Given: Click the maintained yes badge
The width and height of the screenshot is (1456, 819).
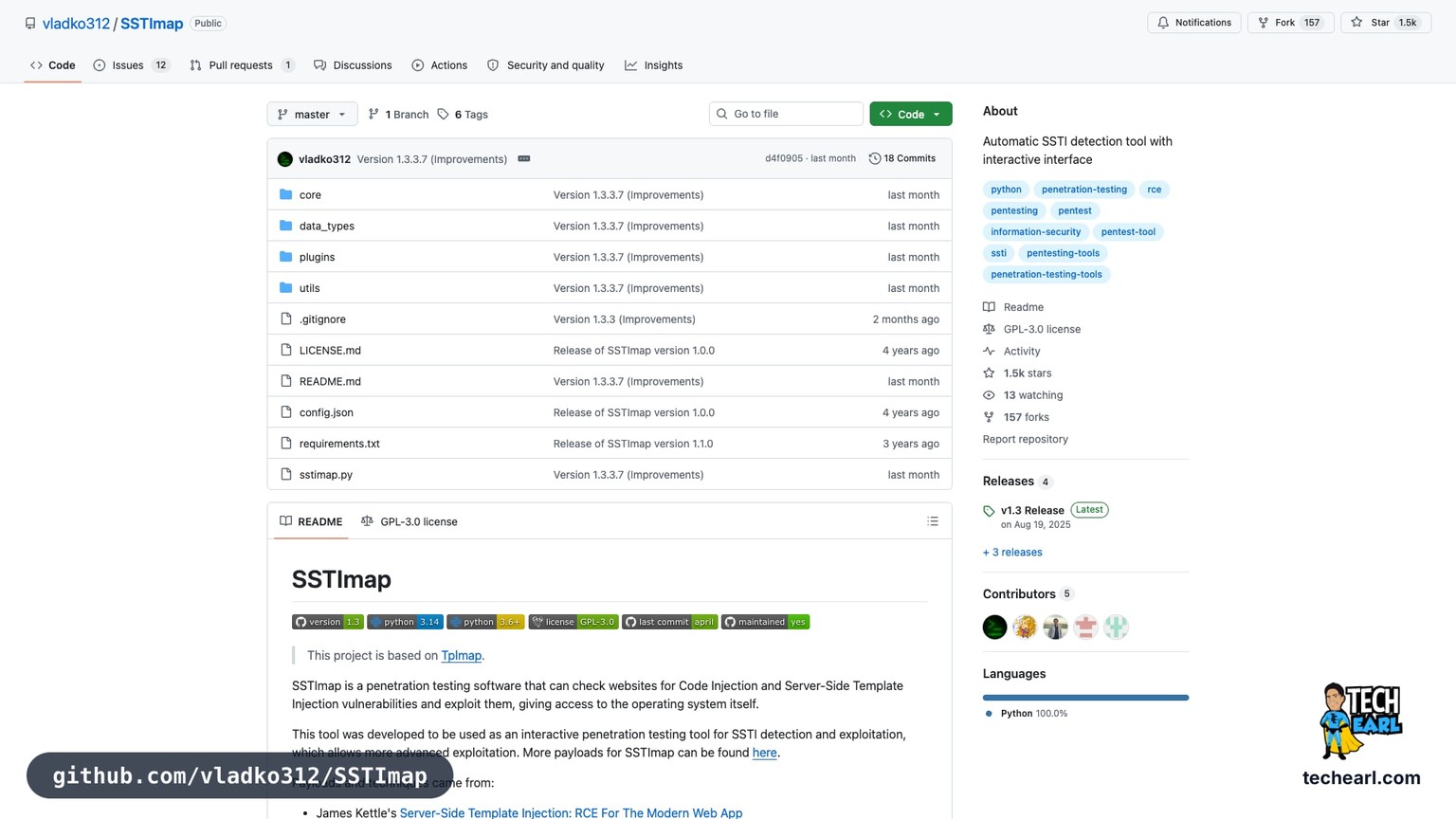Looking at the screenshot, I should point(765,622).
